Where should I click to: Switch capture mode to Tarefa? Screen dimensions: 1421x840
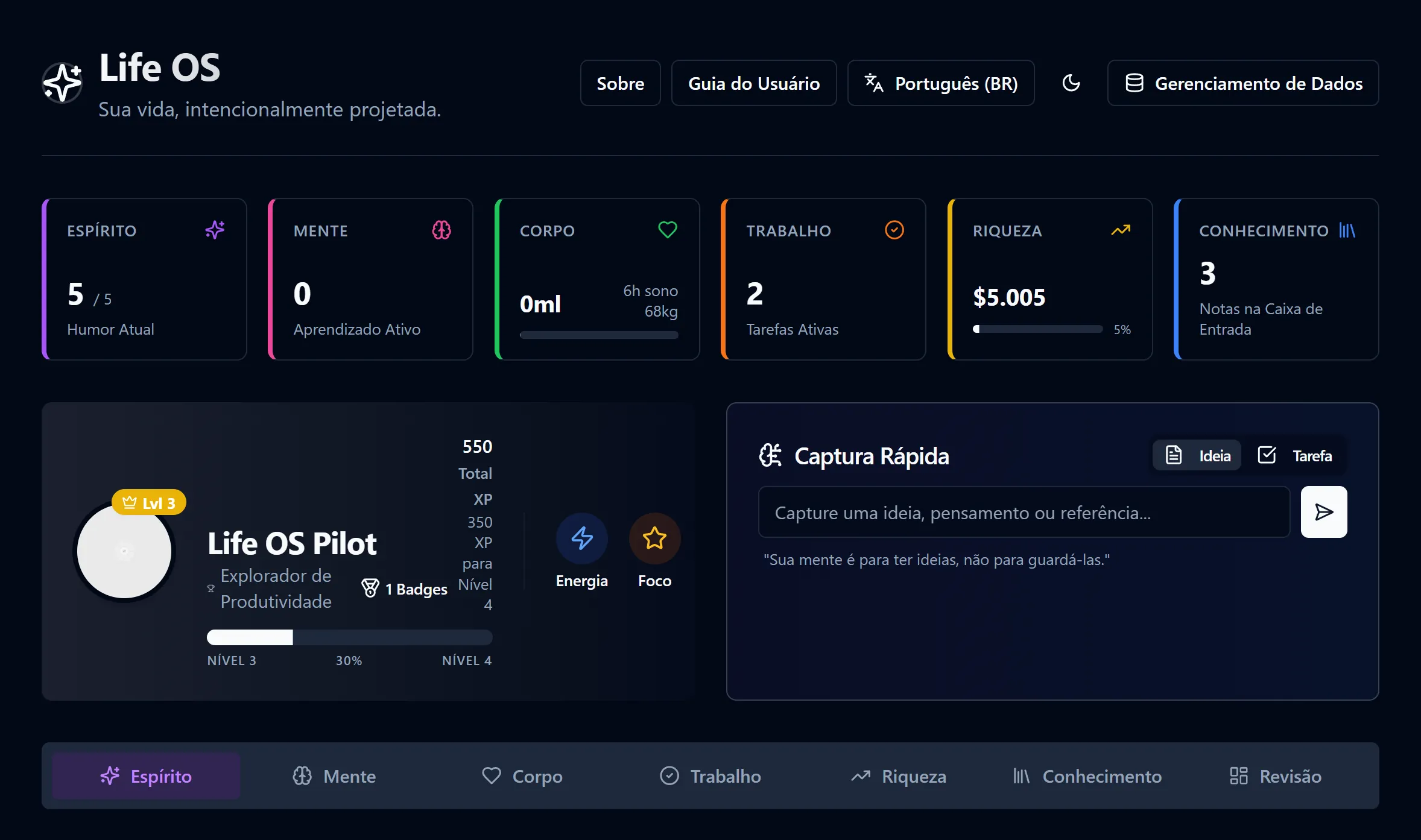pos(1295,455)
